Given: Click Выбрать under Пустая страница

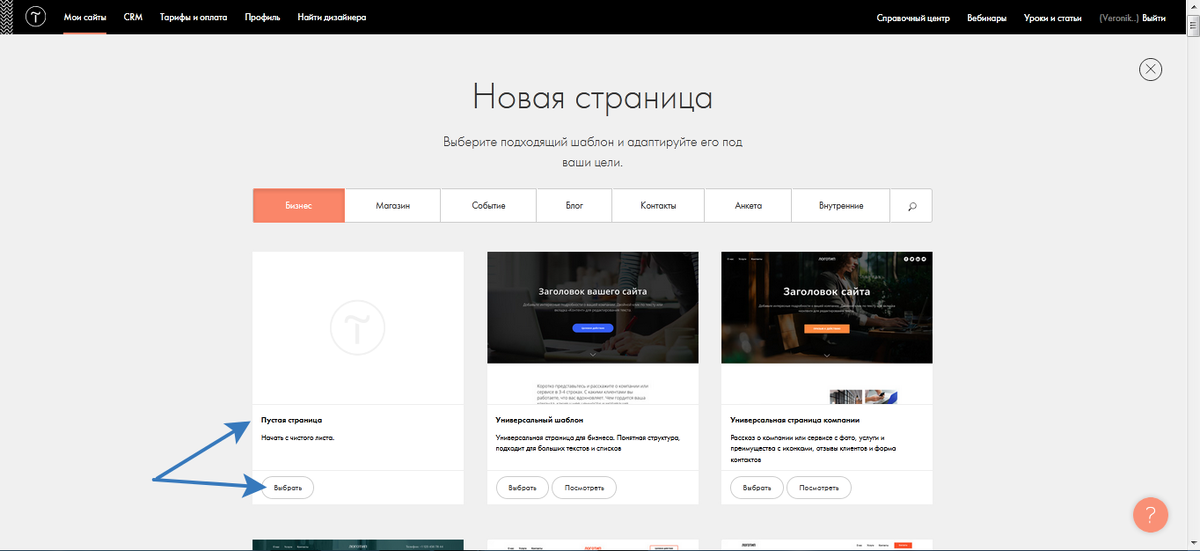Looking at the screenshot, I should click(288, 488).
